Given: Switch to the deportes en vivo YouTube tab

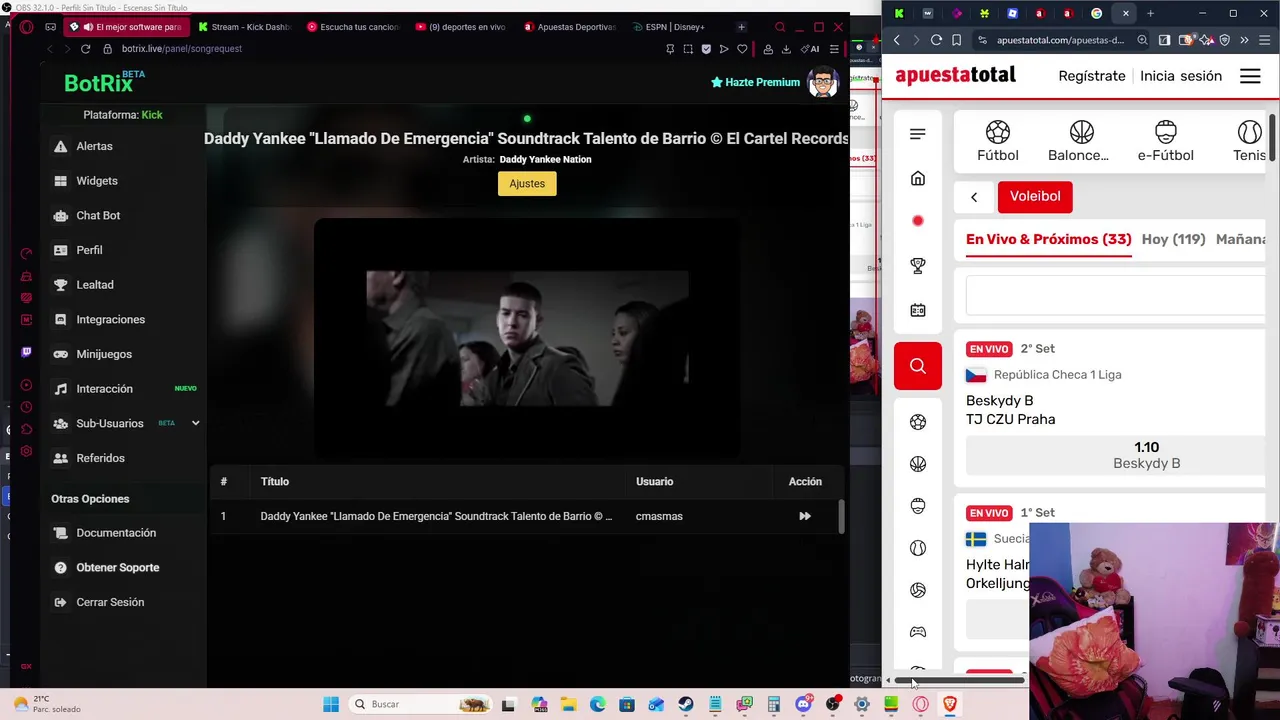Looking at the screenshot, I should pos(460,27).
